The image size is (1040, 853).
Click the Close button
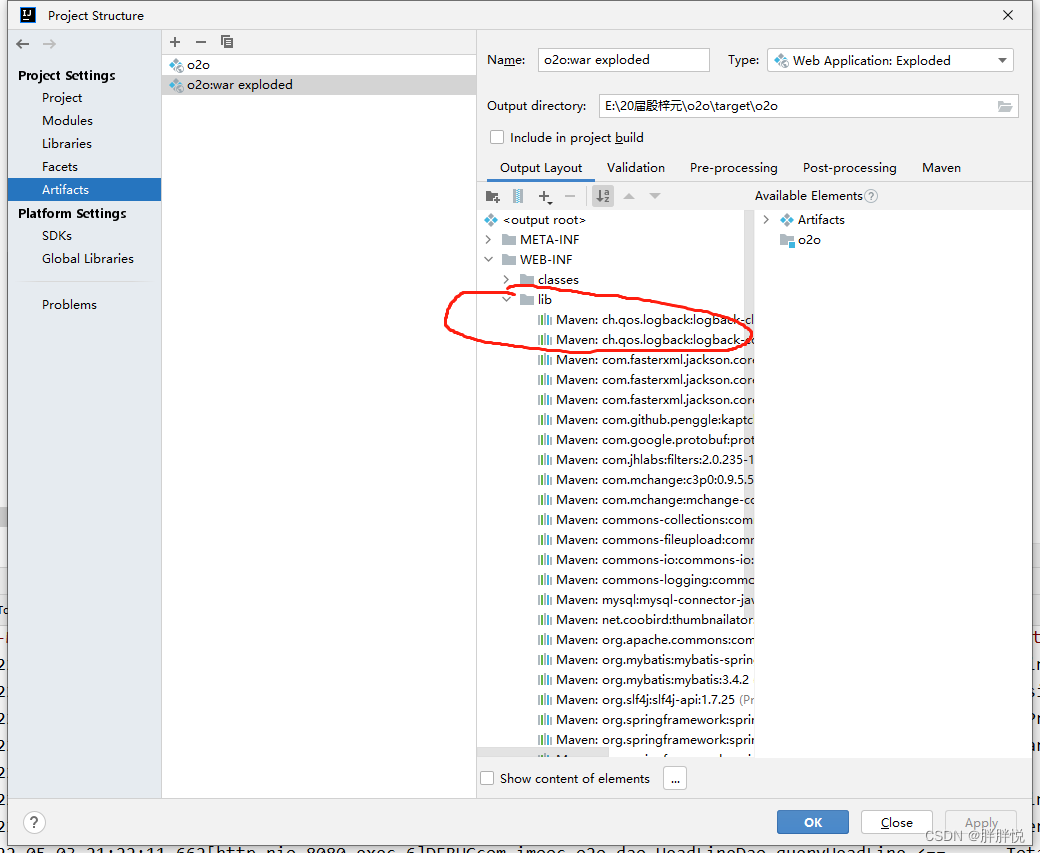tap(896, 822)
